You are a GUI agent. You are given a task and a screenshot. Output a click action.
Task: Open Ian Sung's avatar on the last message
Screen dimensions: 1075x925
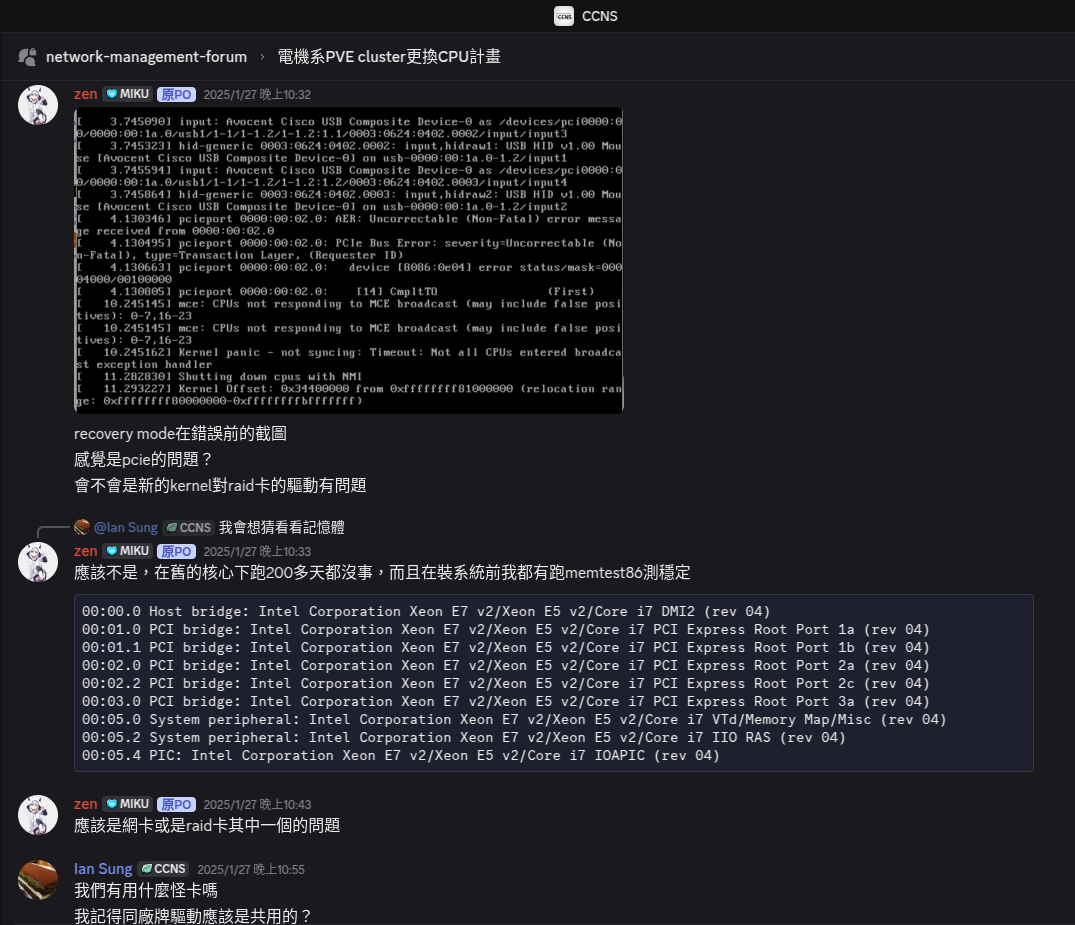click(x=38, y=880)
